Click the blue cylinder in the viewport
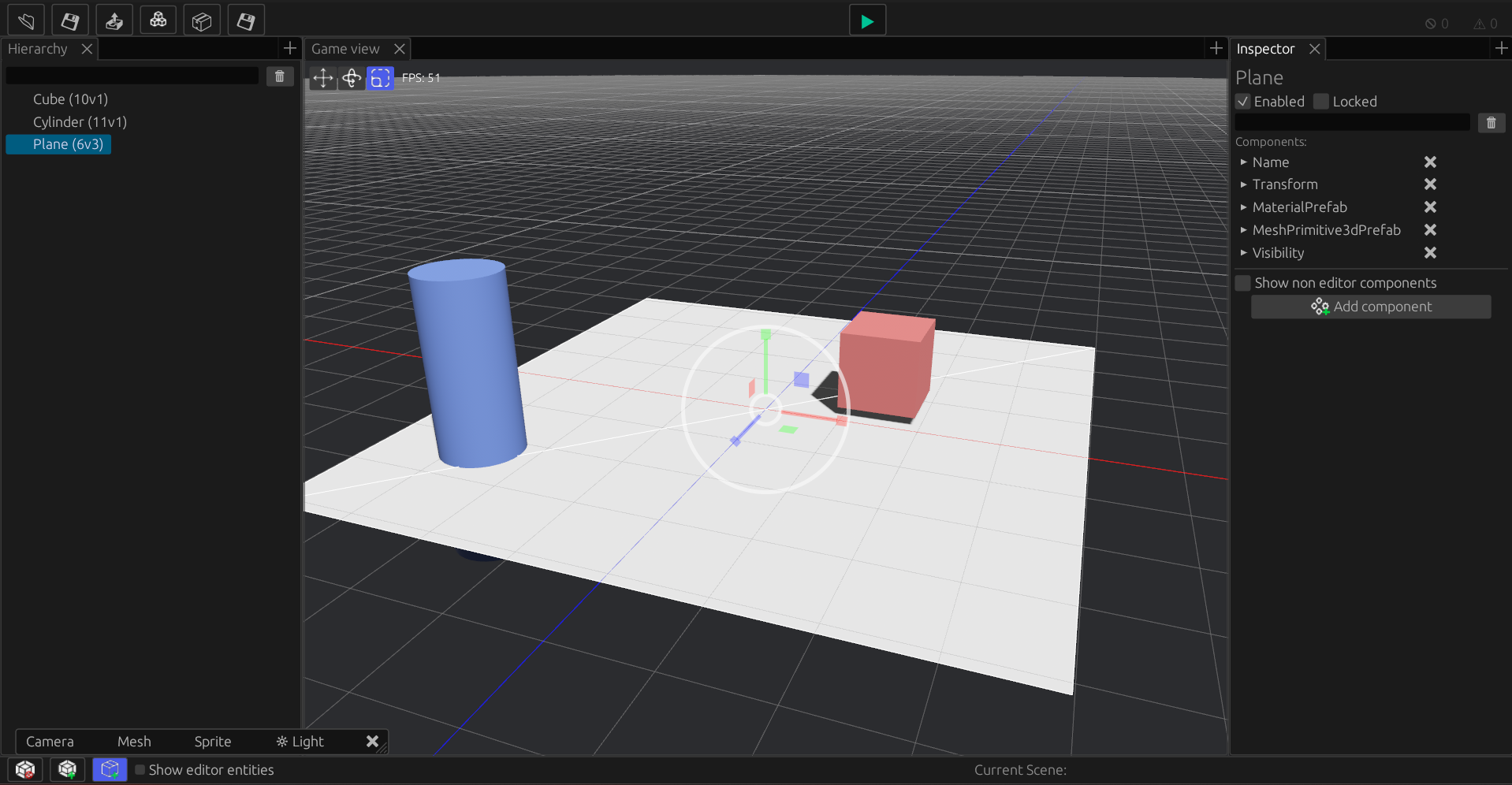The height and width of the screenshot is (785, 1512). click(x=467, y=363)
